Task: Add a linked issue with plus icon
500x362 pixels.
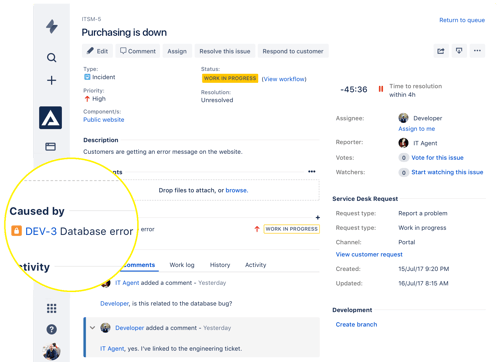Action: click(318, 218)
